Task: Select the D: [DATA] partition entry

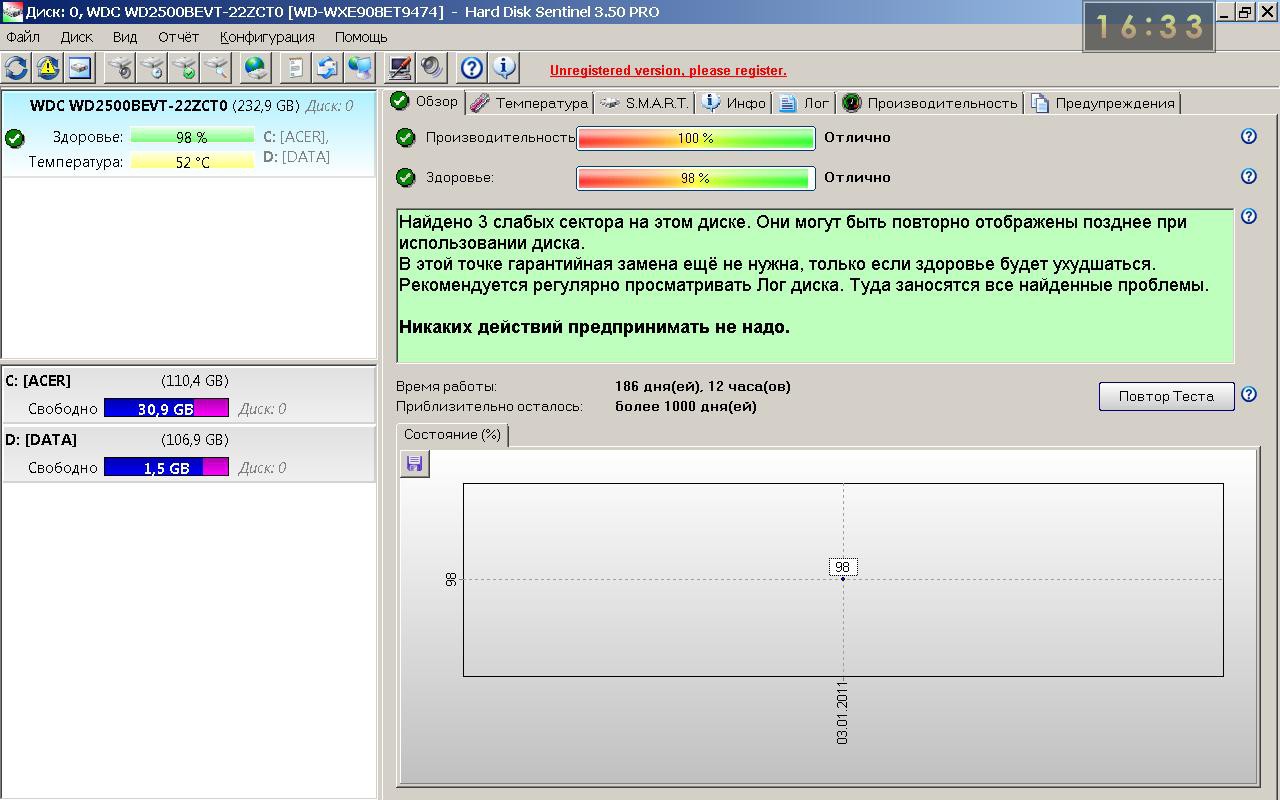Action: tap(189, 454)
